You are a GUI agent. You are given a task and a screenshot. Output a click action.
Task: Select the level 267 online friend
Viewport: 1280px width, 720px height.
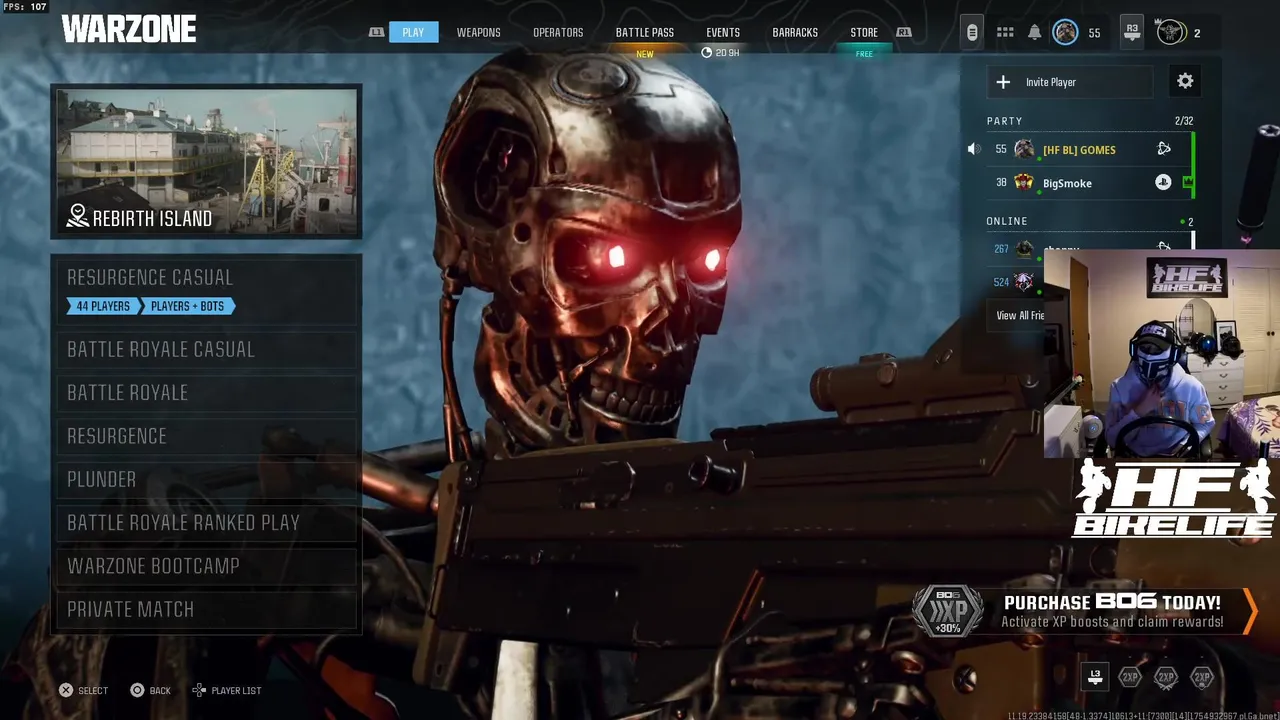pyautogui.click(x=1088, y=248)
